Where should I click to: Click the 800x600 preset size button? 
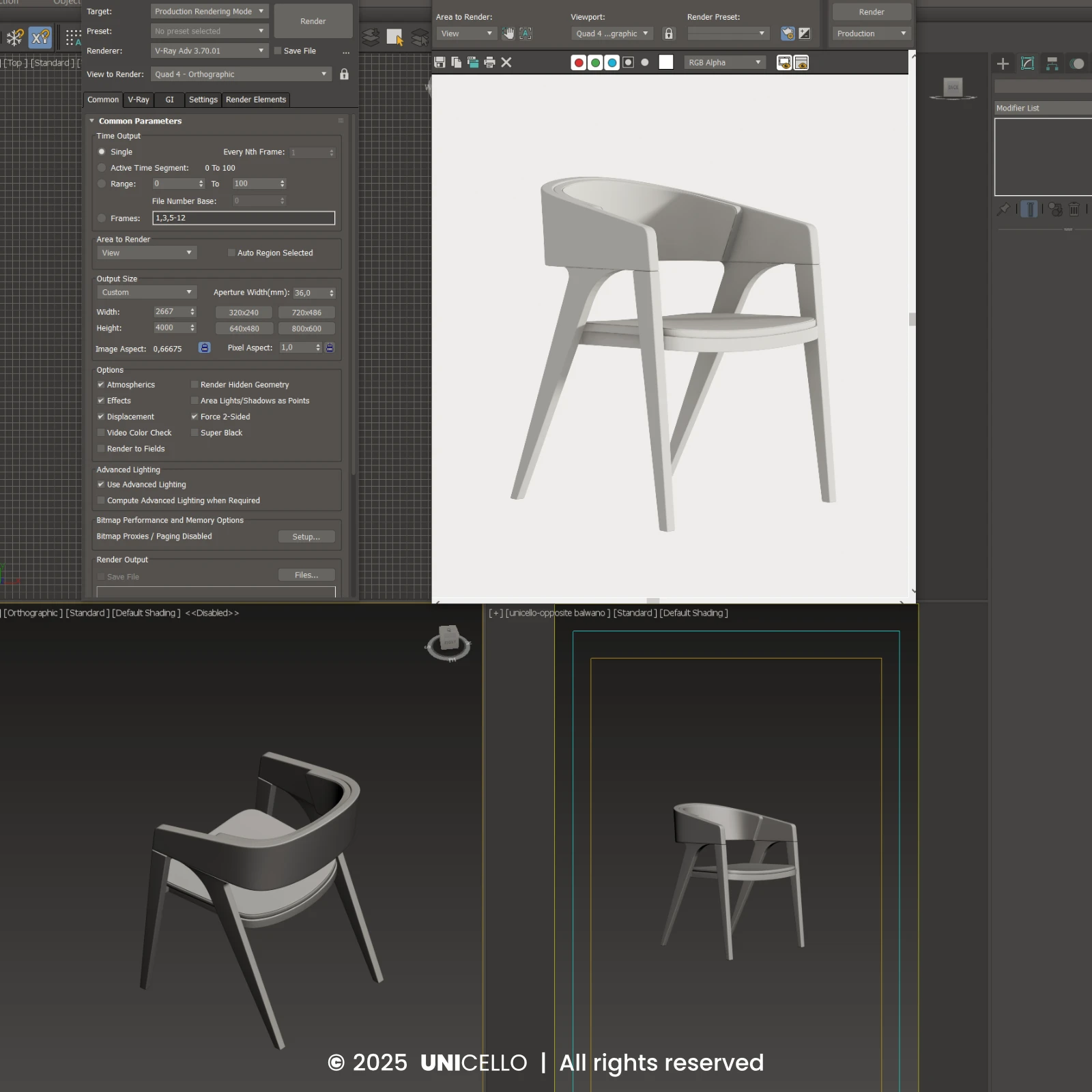coord(306,329)
